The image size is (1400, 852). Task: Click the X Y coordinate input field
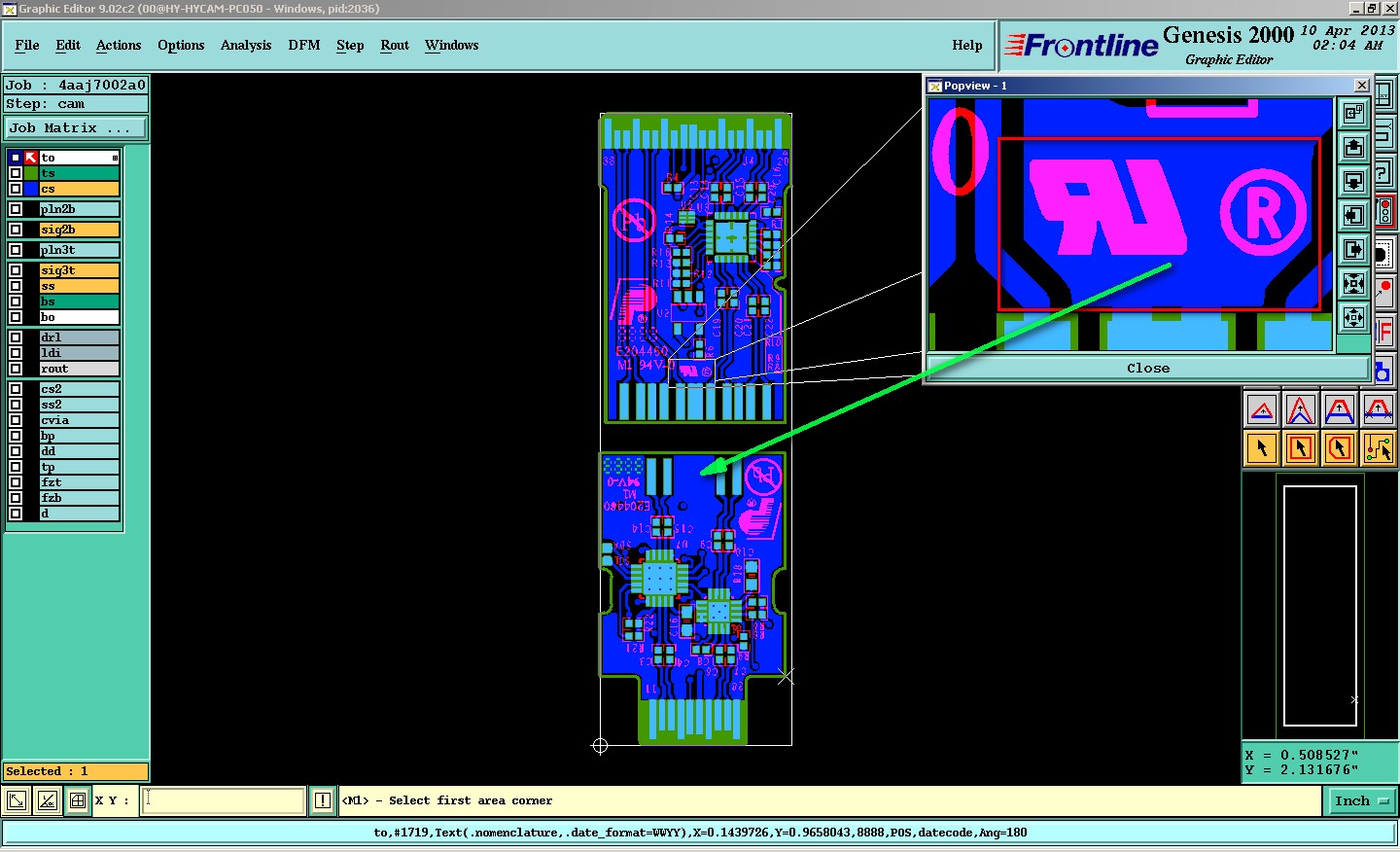[224, 800]
